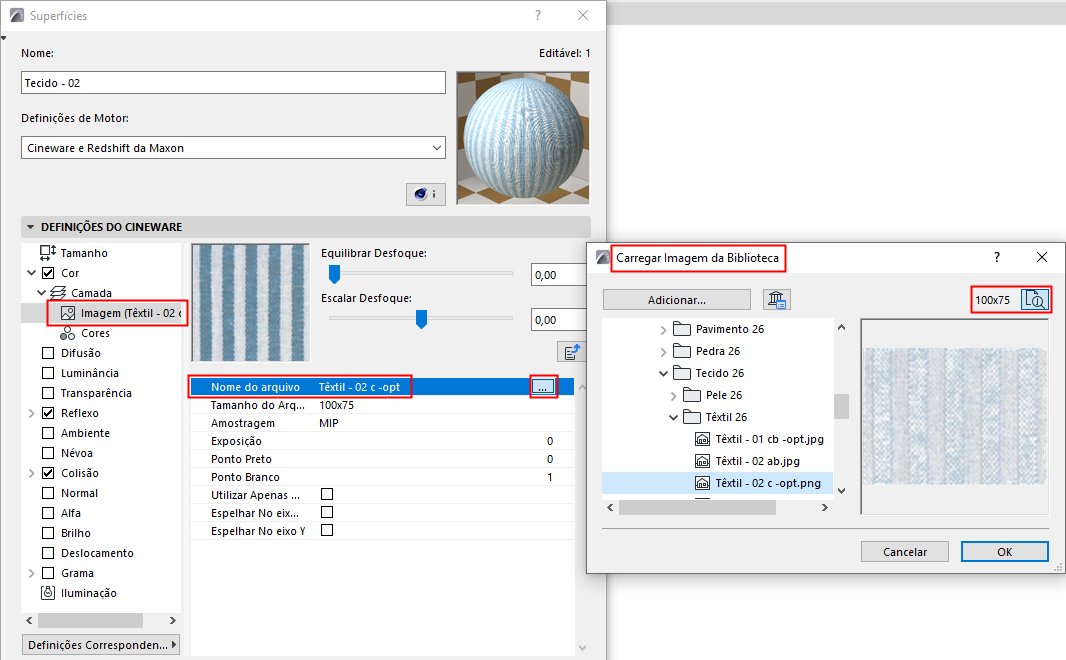Click the image icon of Têxtil - 02 ab.jpg

(702, 461)
